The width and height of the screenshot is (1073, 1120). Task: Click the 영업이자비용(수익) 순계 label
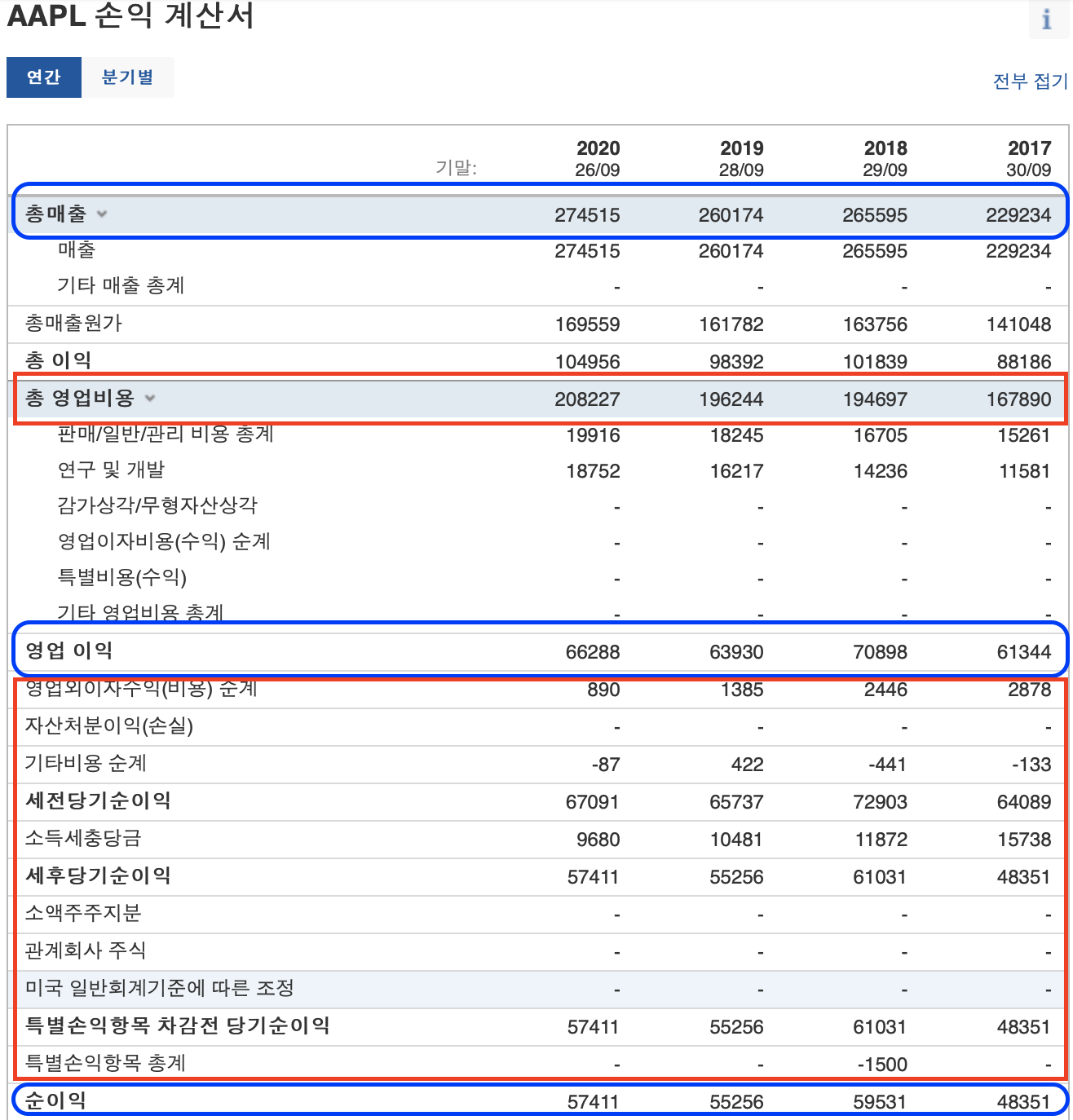pyautogui.click(x=164, y=541)
